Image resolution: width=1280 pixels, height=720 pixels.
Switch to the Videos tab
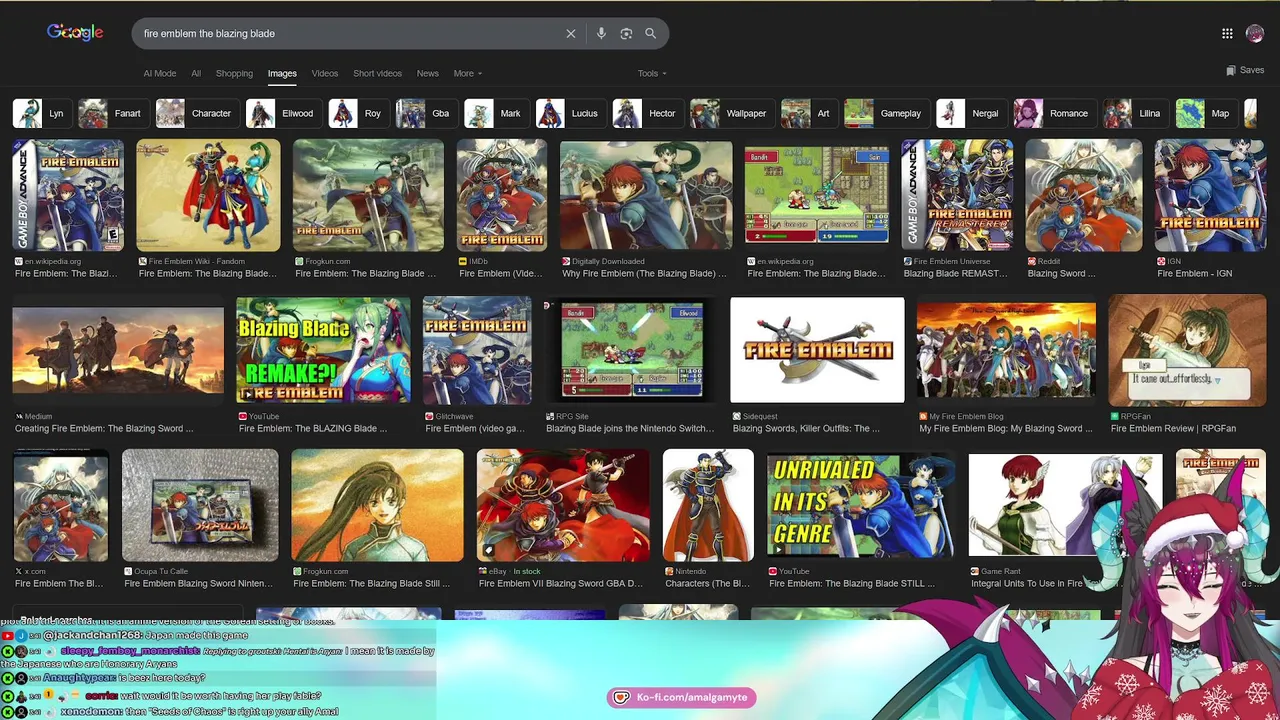coord(325,73)
